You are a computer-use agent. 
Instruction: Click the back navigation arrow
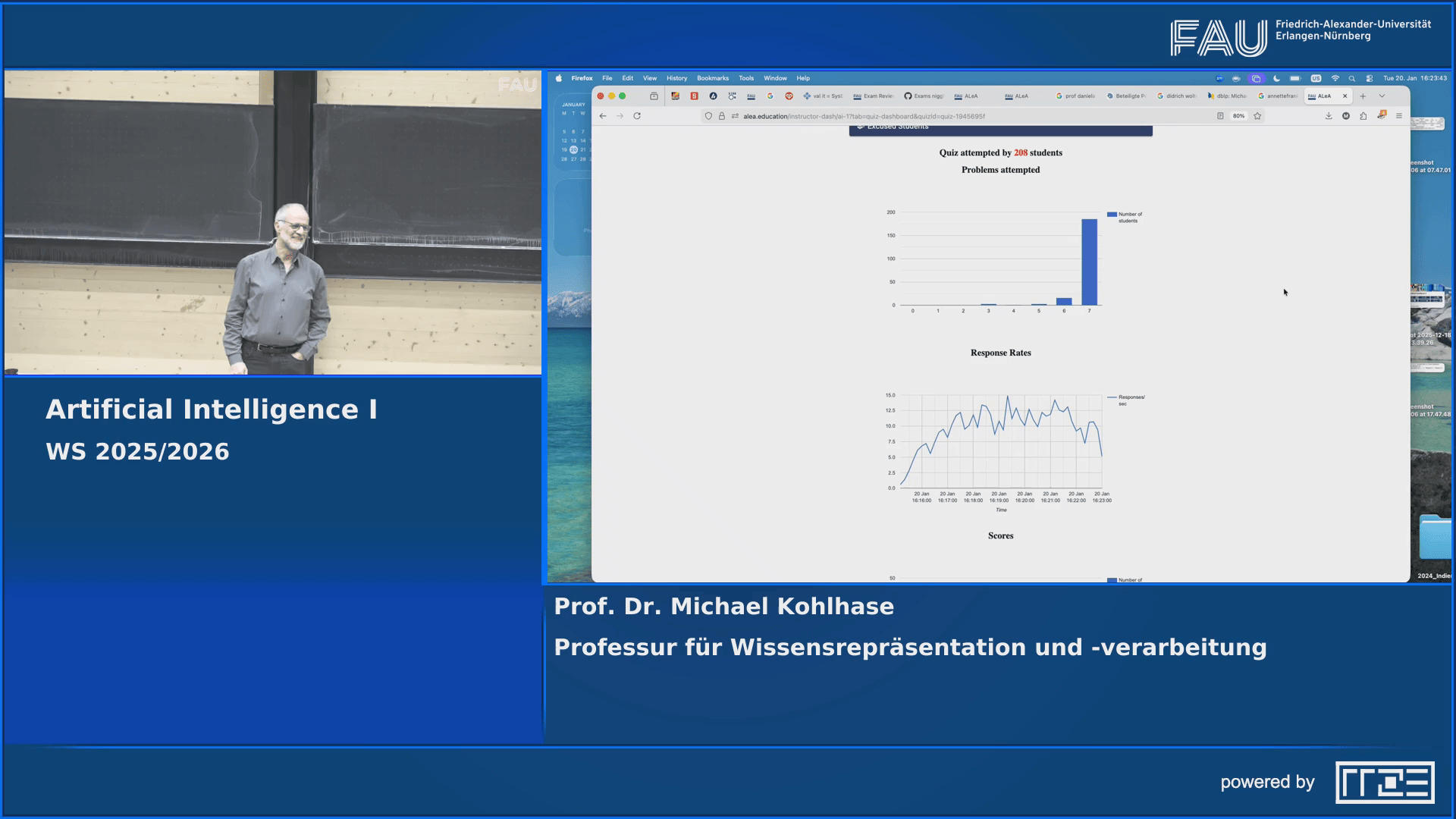601,116
